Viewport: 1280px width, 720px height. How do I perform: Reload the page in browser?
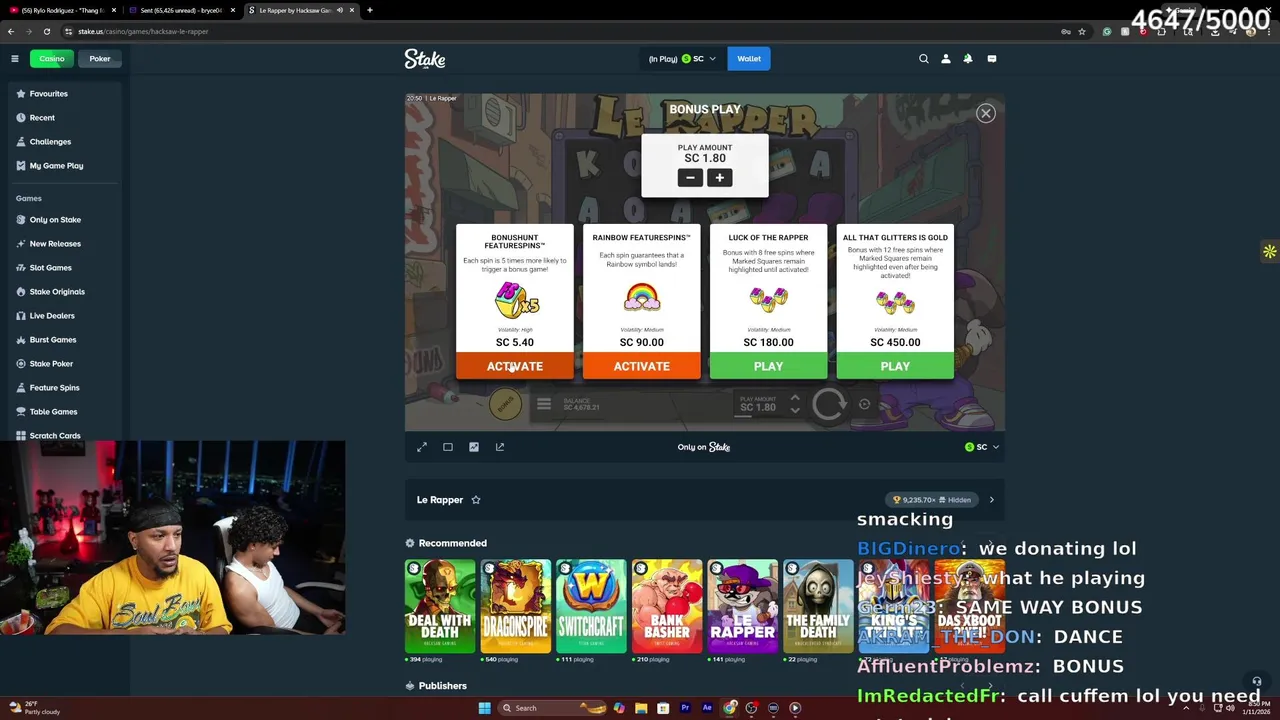[46, 31]
